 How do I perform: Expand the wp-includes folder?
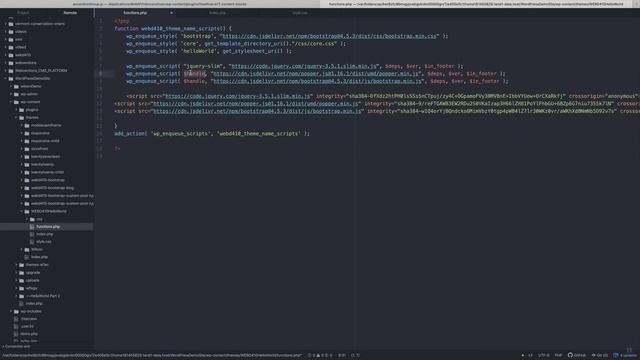tap(11, 311)
